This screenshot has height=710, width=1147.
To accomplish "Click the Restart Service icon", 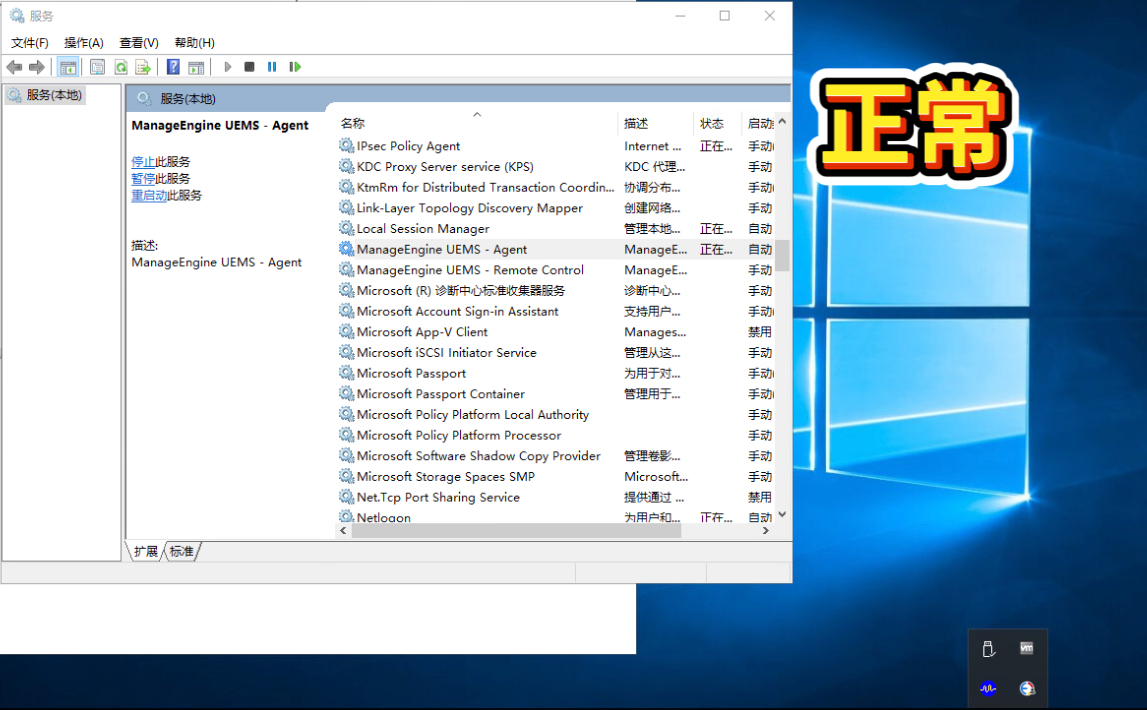I will [295, 67].
